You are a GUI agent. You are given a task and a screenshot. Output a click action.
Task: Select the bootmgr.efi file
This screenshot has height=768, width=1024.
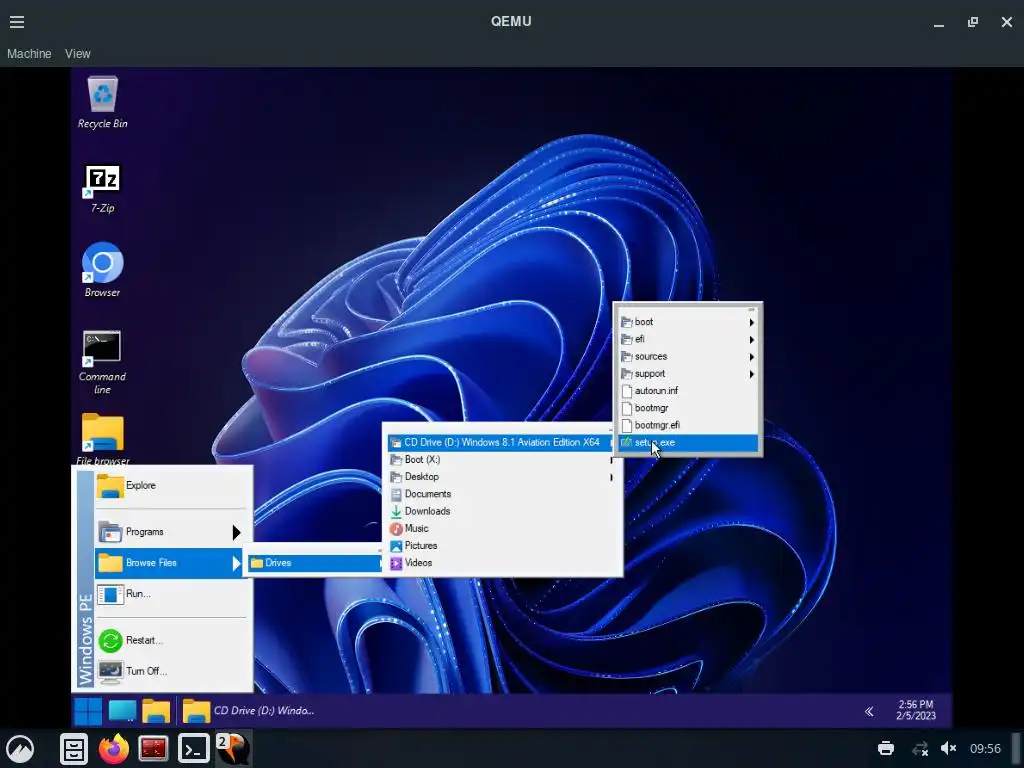688,425
